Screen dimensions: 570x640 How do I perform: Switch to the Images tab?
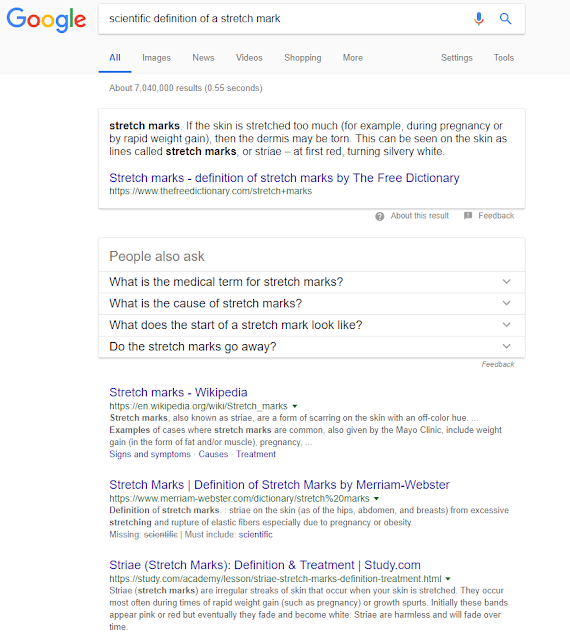pyautogui.click(x=156, y=58)
